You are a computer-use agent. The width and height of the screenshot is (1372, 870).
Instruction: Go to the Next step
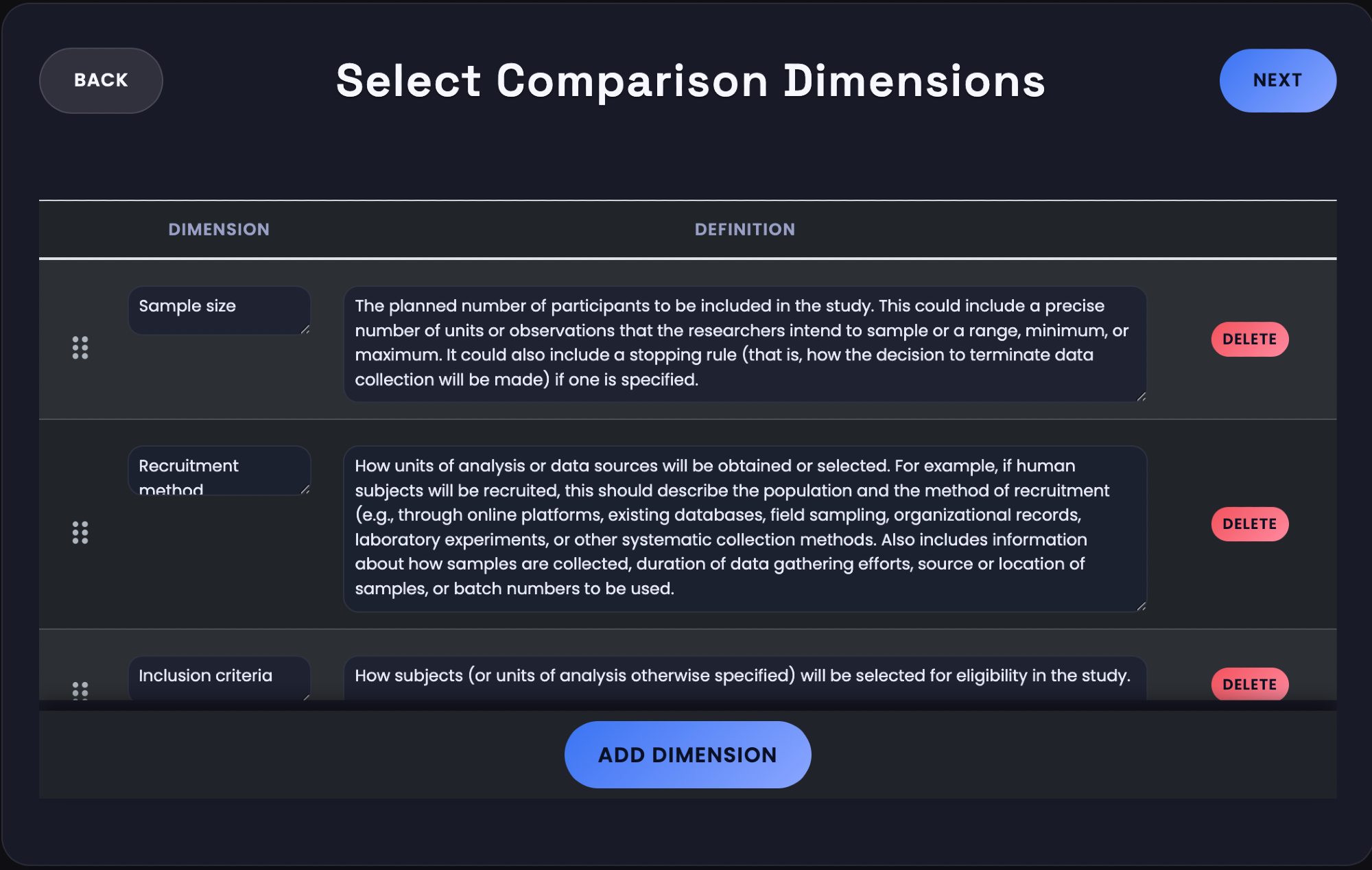pyautogui.click(x=1277, y=80)
